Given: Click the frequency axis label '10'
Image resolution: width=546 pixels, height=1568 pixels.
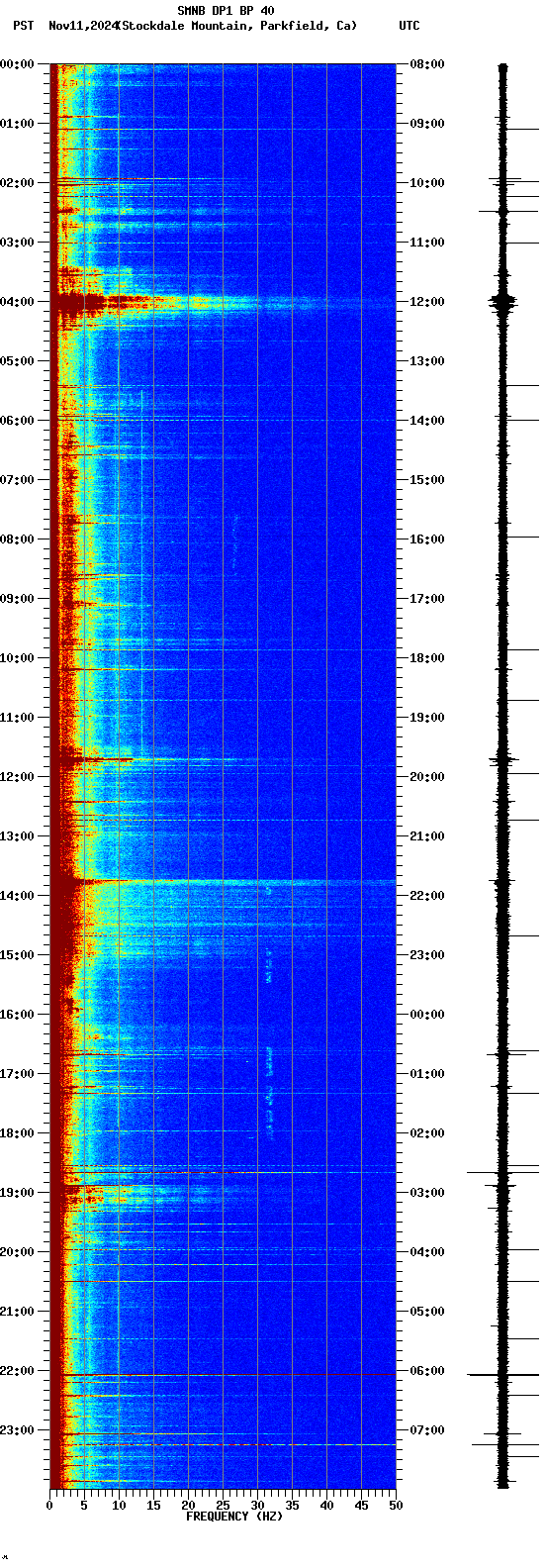Looking at the screenshot, I should tap(119, 1506).
